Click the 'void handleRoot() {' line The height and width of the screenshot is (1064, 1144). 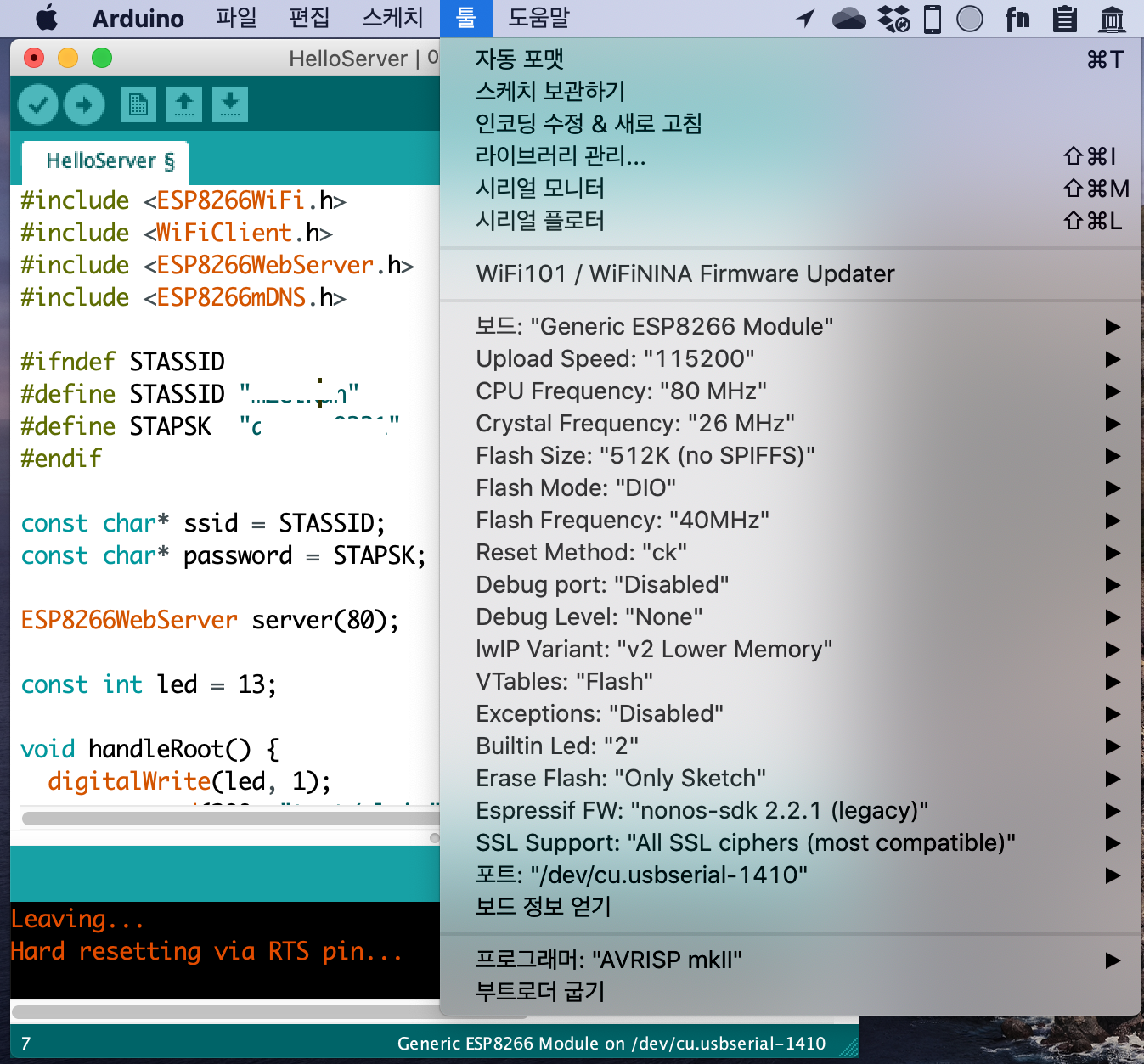149,749
